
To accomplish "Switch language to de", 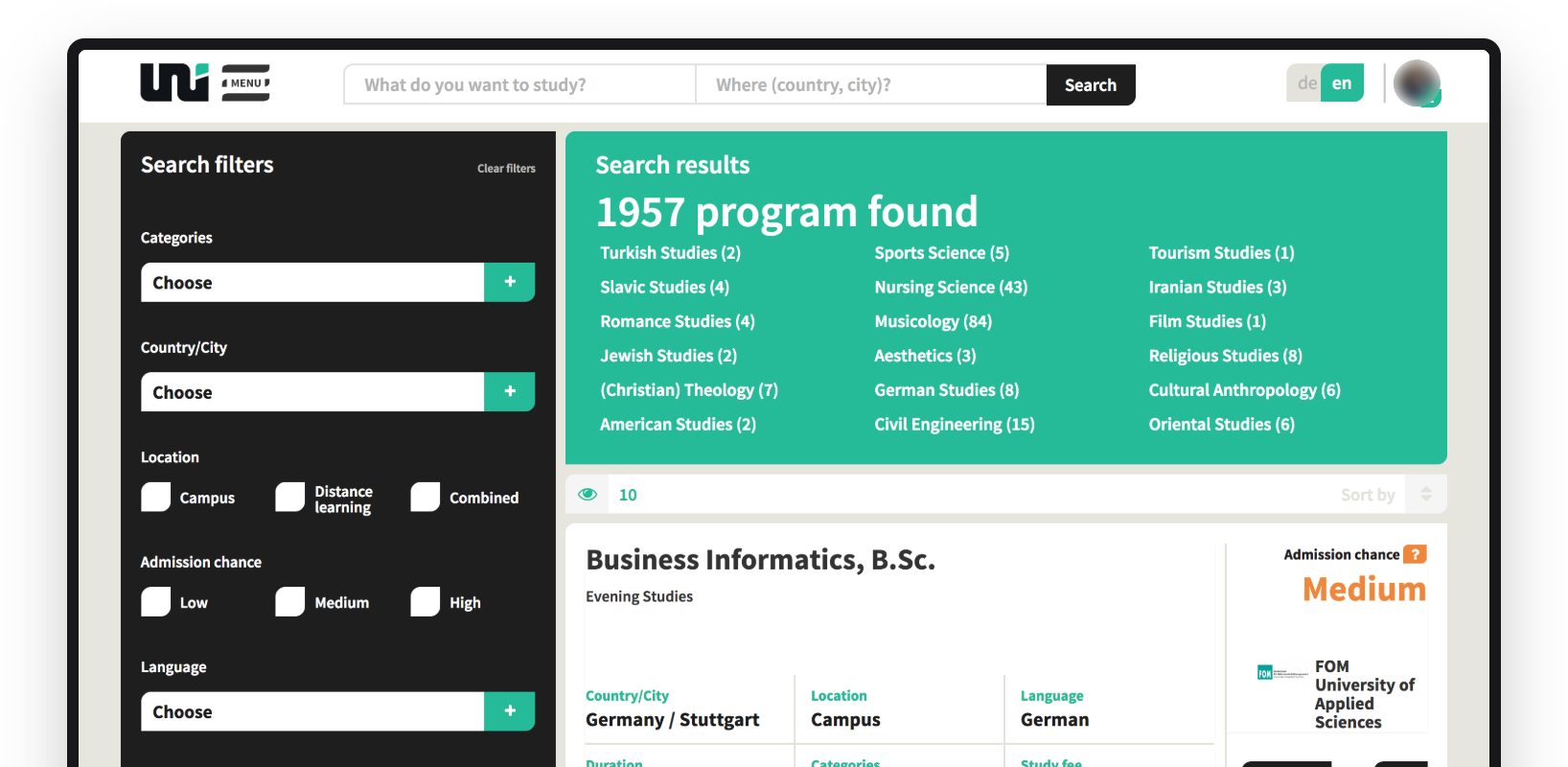I will (1305, 83).
